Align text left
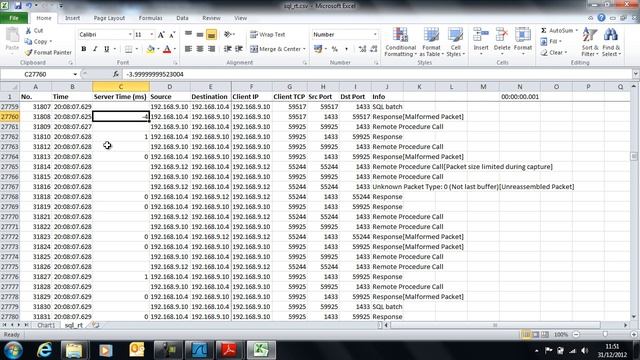The width and height of the screenshot is (640, 360). [x=188, y=49]
